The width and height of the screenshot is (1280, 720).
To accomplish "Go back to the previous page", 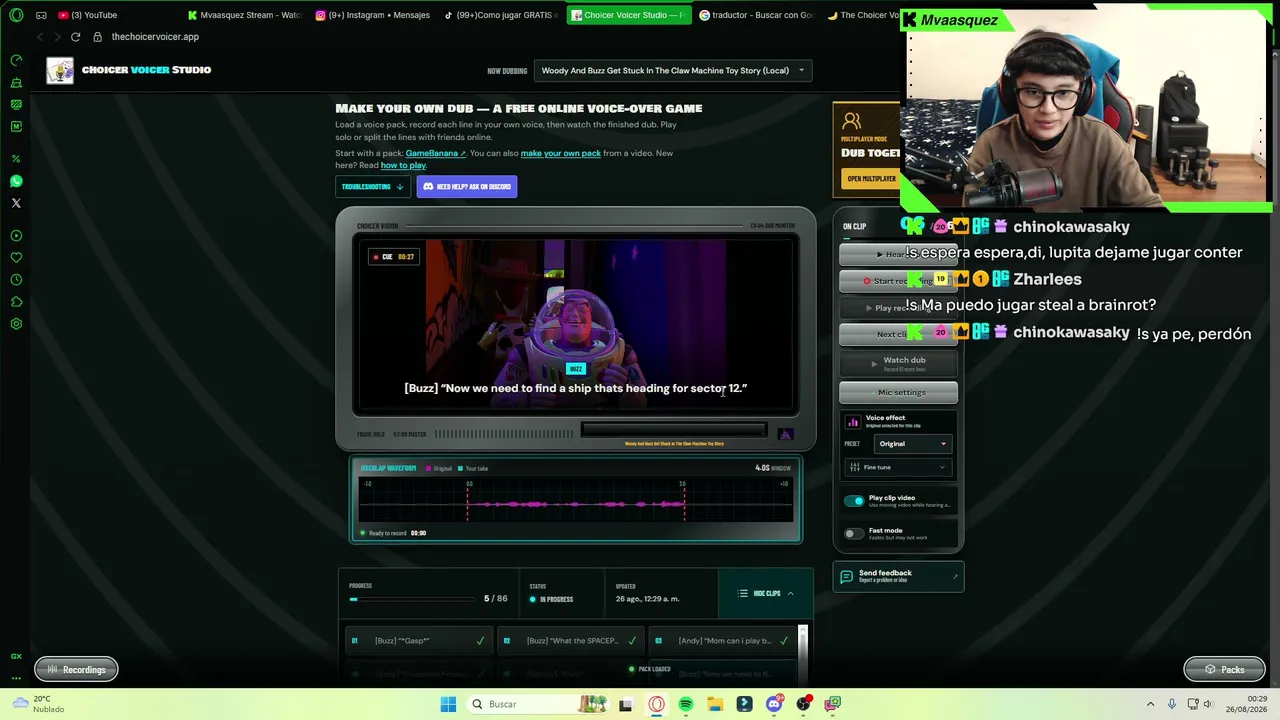I will pyautogui.click(x=40, y=37).
